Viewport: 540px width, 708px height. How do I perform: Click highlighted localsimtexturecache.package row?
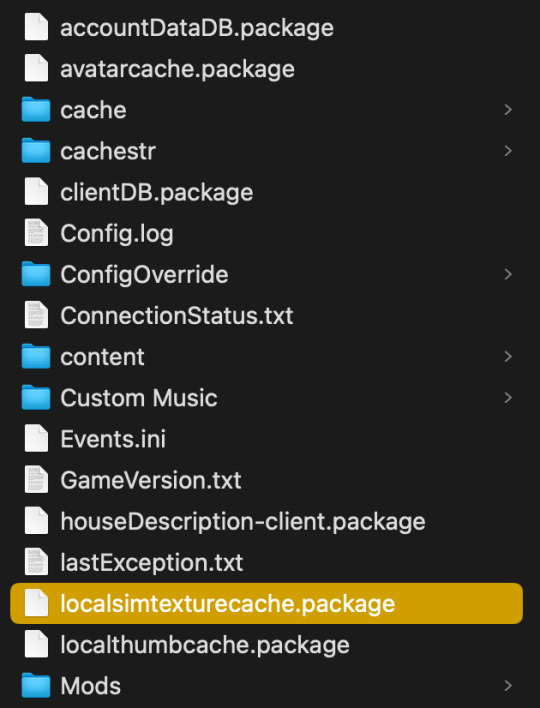click(x=266, y=603)
